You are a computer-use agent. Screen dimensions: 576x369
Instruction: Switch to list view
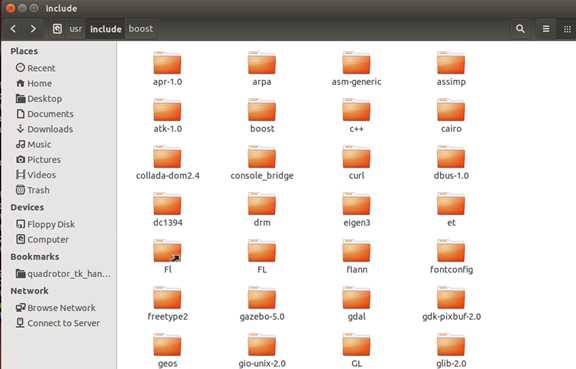(546, 29)
